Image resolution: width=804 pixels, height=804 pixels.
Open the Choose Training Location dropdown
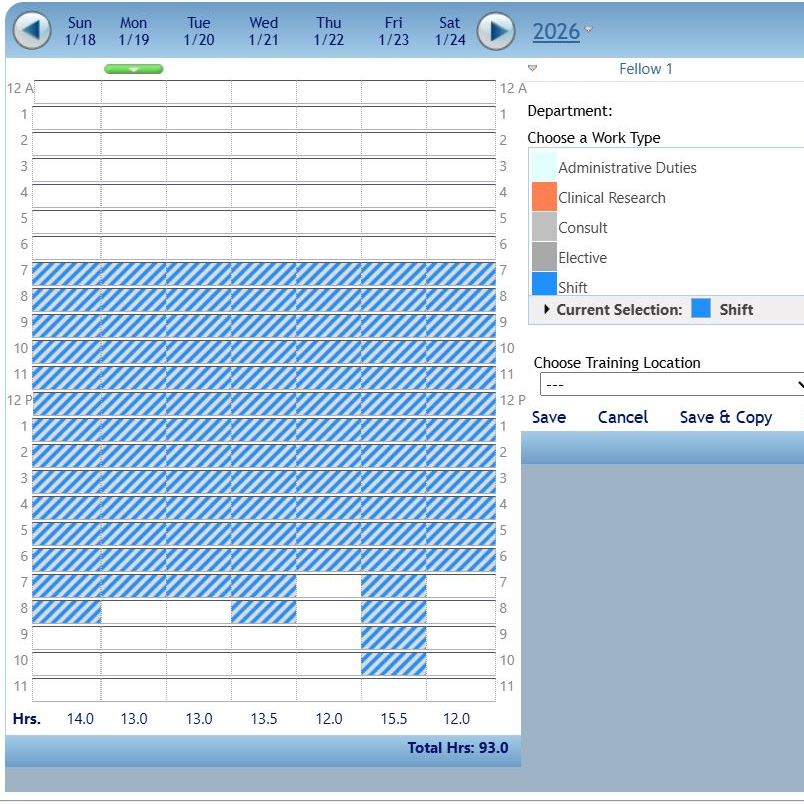672,385
